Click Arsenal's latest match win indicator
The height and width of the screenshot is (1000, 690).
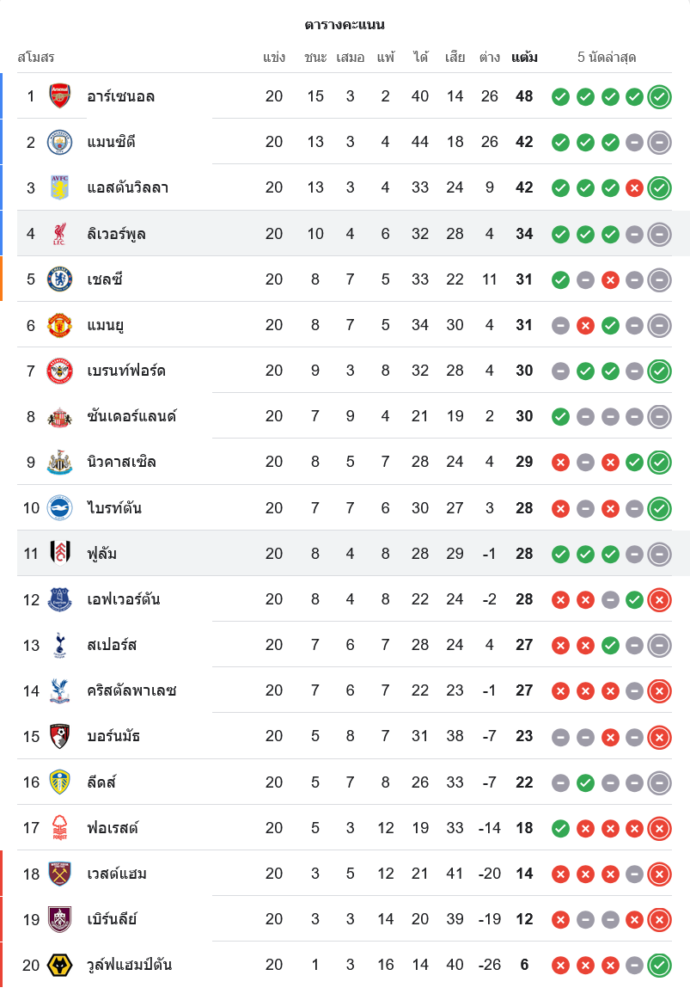click(659, 97)
